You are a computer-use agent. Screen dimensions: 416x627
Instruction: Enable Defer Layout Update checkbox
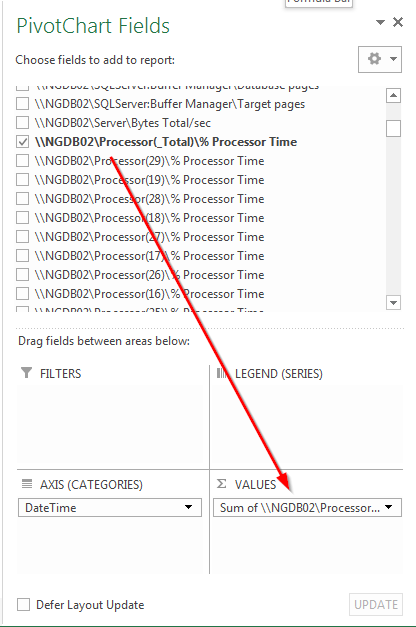[23, 604]
